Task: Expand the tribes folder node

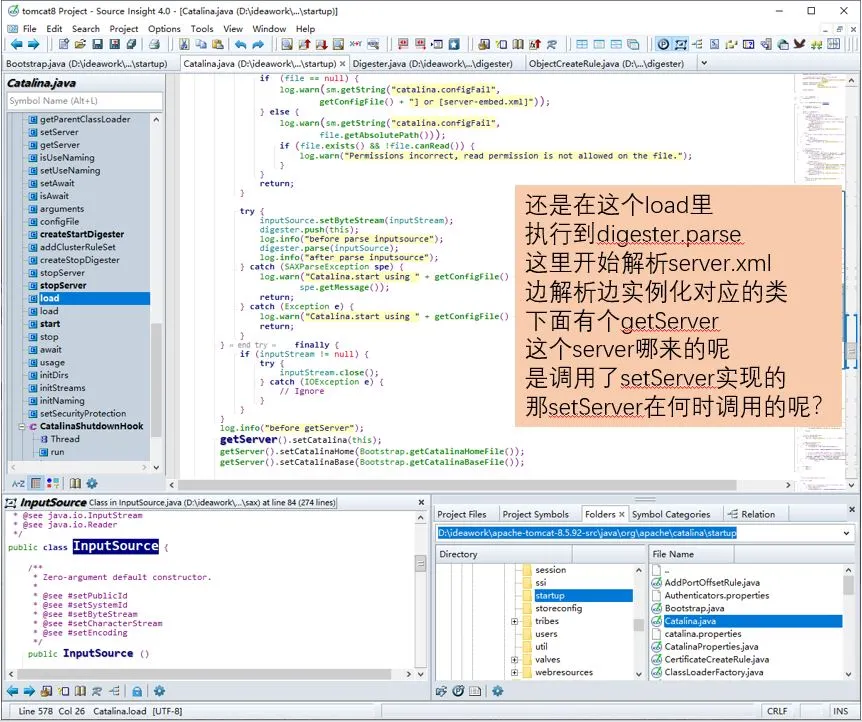Action: [515, 621]
